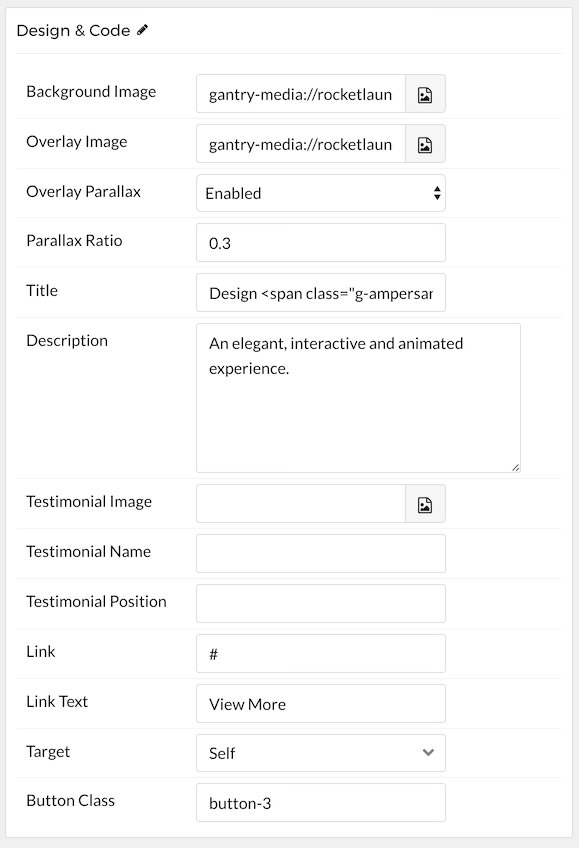This screenshot has width=579, height=848.
Task: Click the Description textarea resize handle
Action: [516, 468]
